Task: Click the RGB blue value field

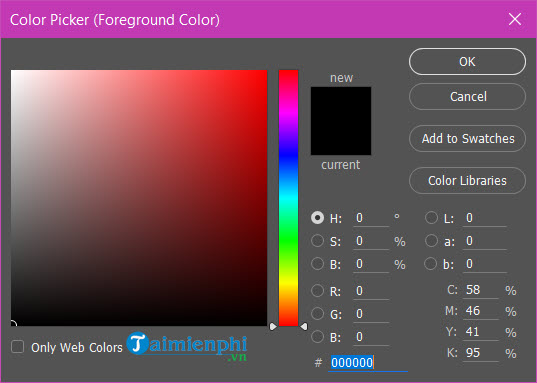Action: click(x=371, y=337)
